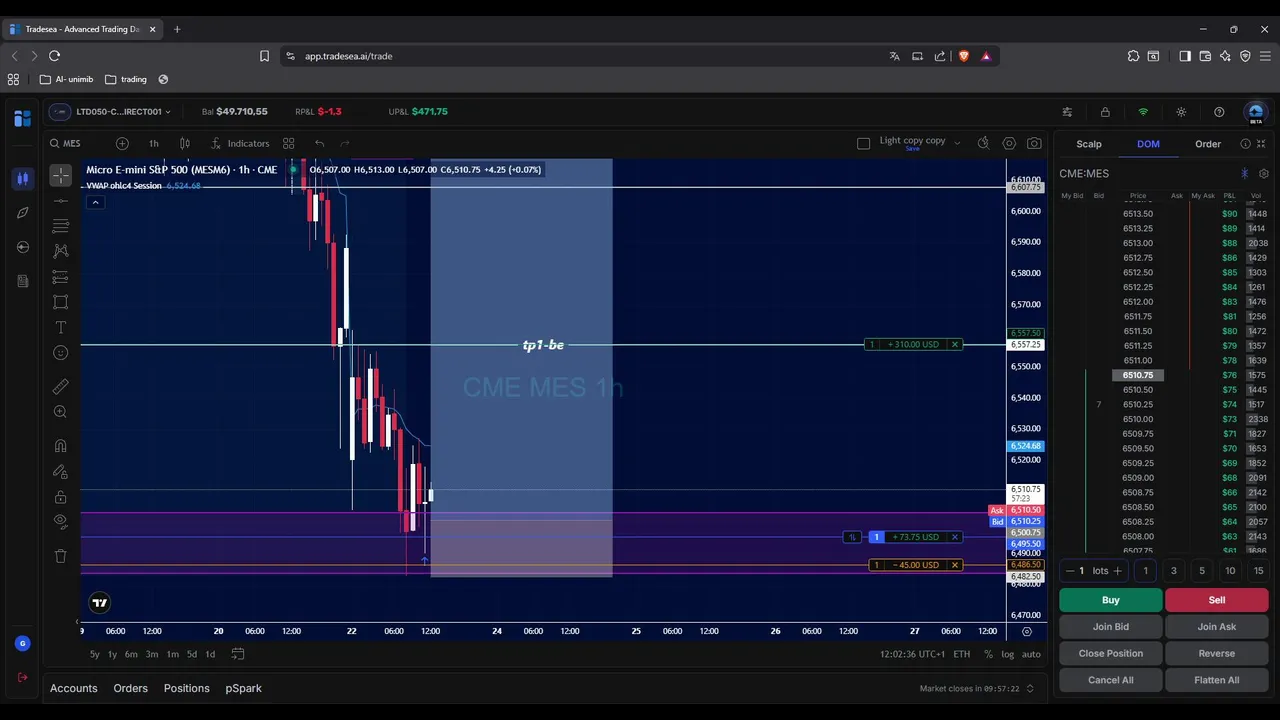
Task: Toggle the log scale option
Action: [1007, 654]
